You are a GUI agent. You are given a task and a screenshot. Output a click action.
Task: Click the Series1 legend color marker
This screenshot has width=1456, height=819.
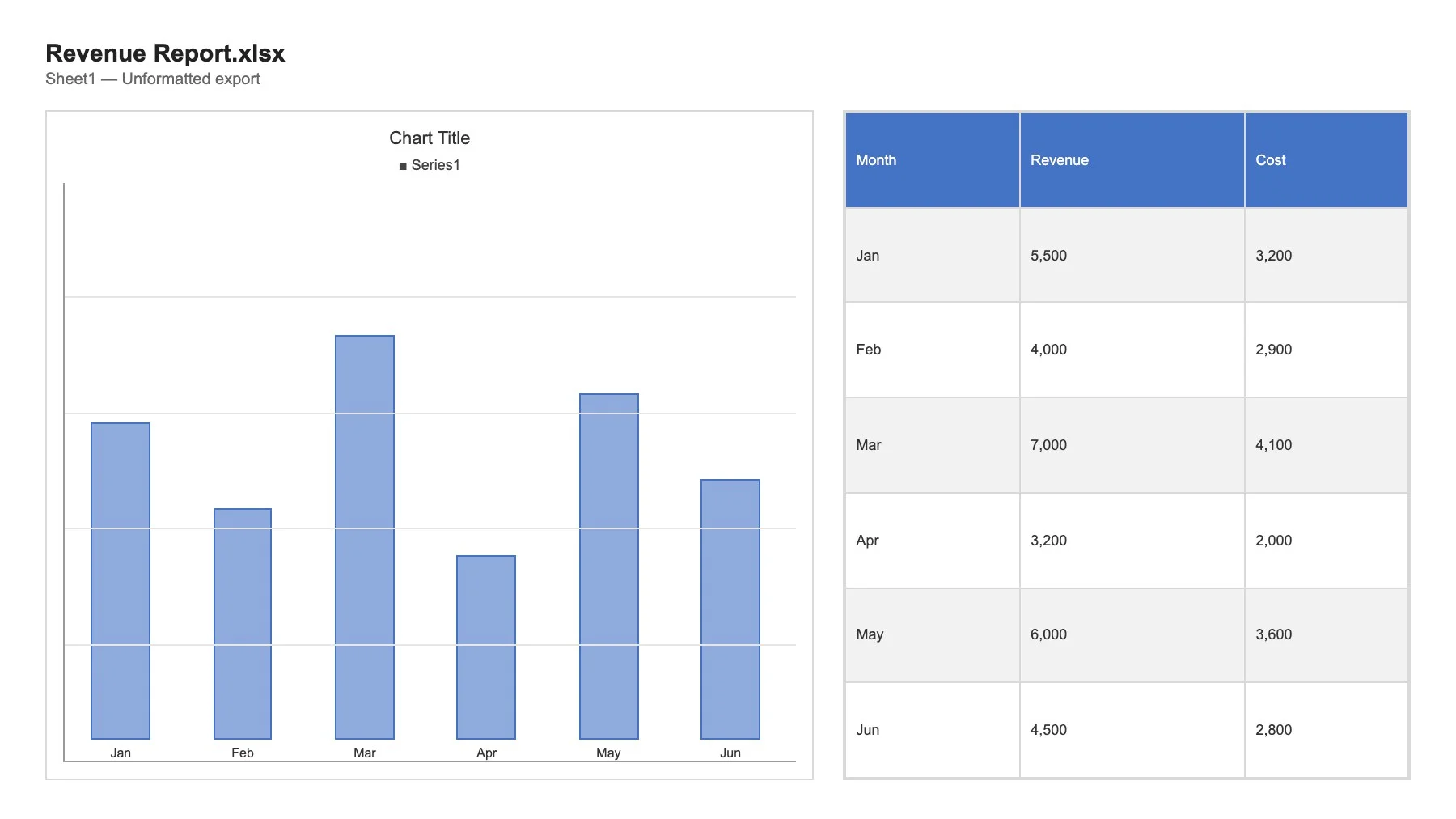pos(403,166)
